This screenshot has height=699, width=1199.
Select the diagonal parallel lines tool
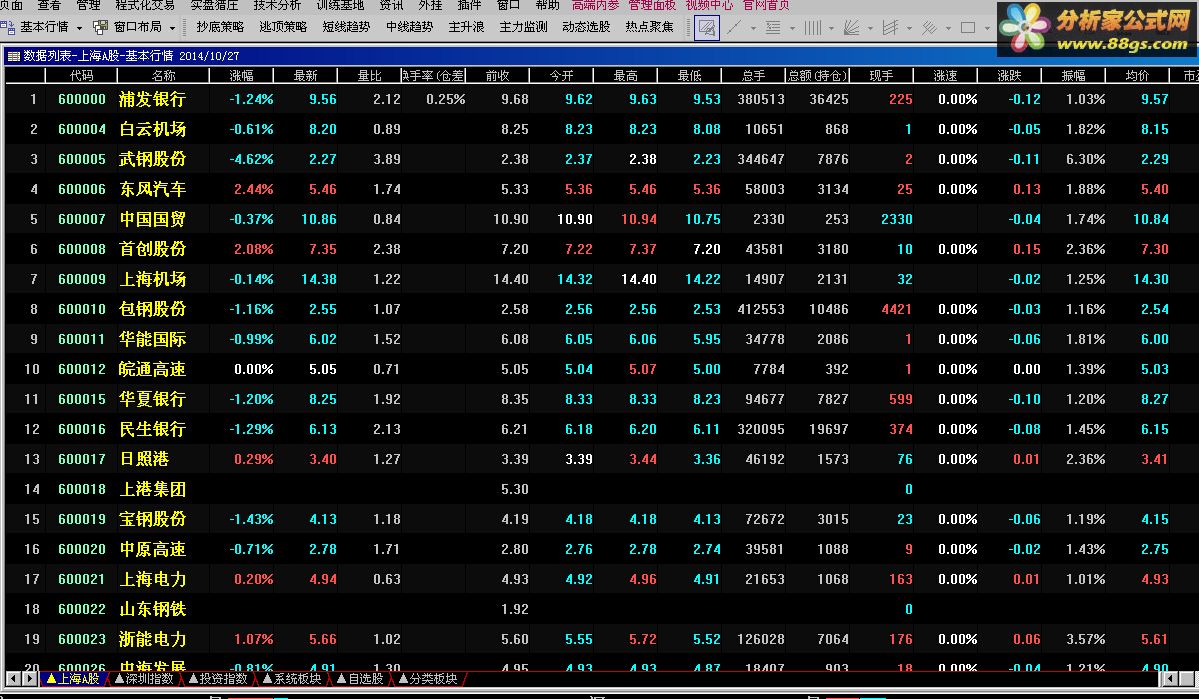pyautogui.click(x=929, y=28)
